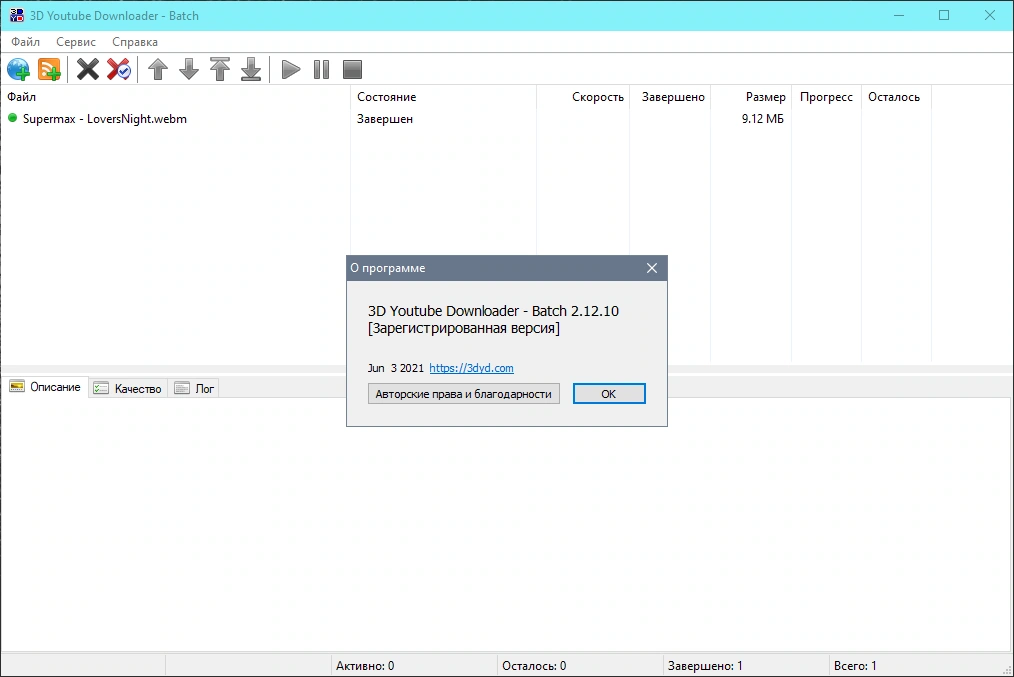
Task: Sort by the Размер column header
Action: (751, 97)
